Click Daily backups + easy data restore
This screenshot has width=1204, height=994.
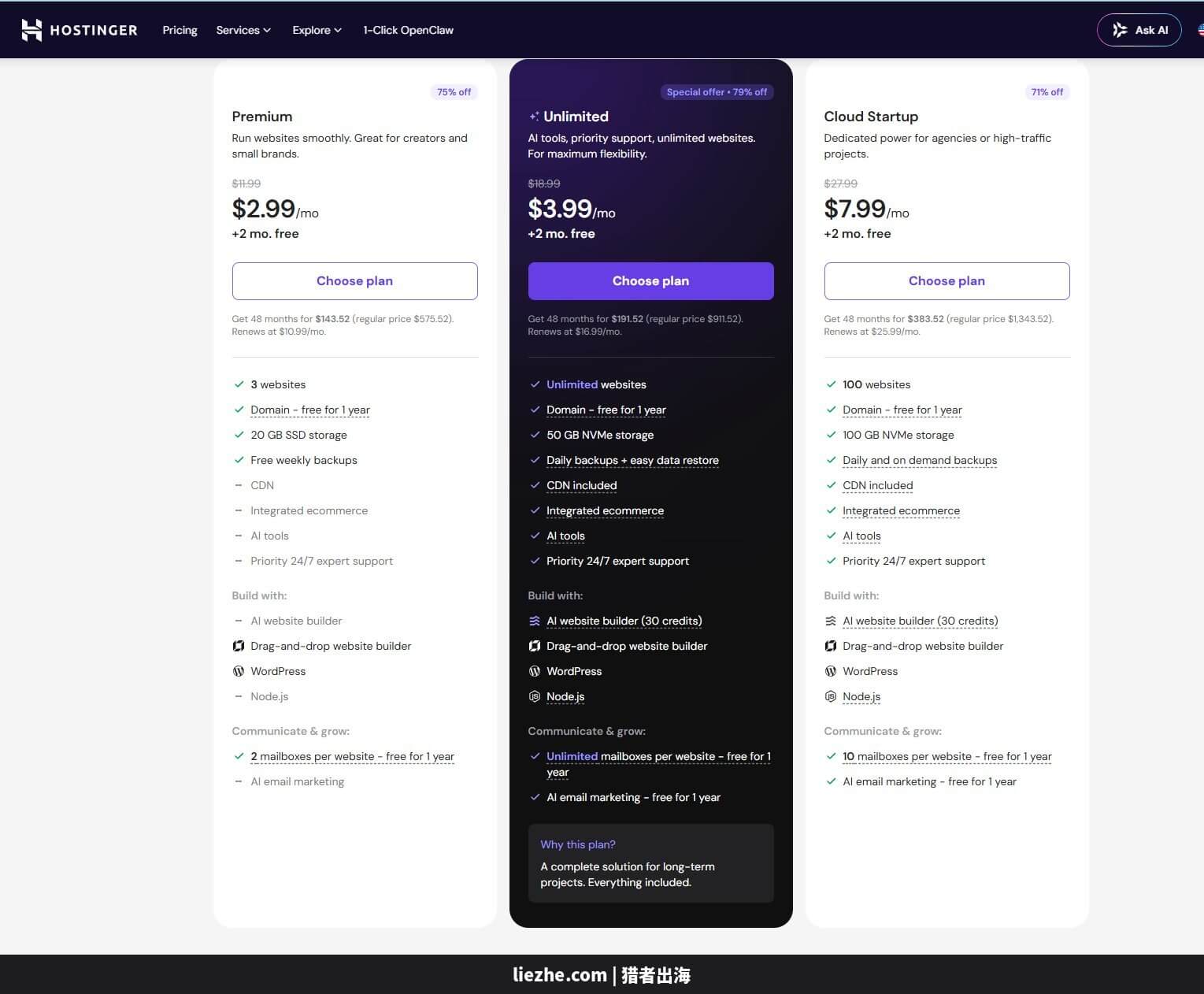tap(632, 460)
